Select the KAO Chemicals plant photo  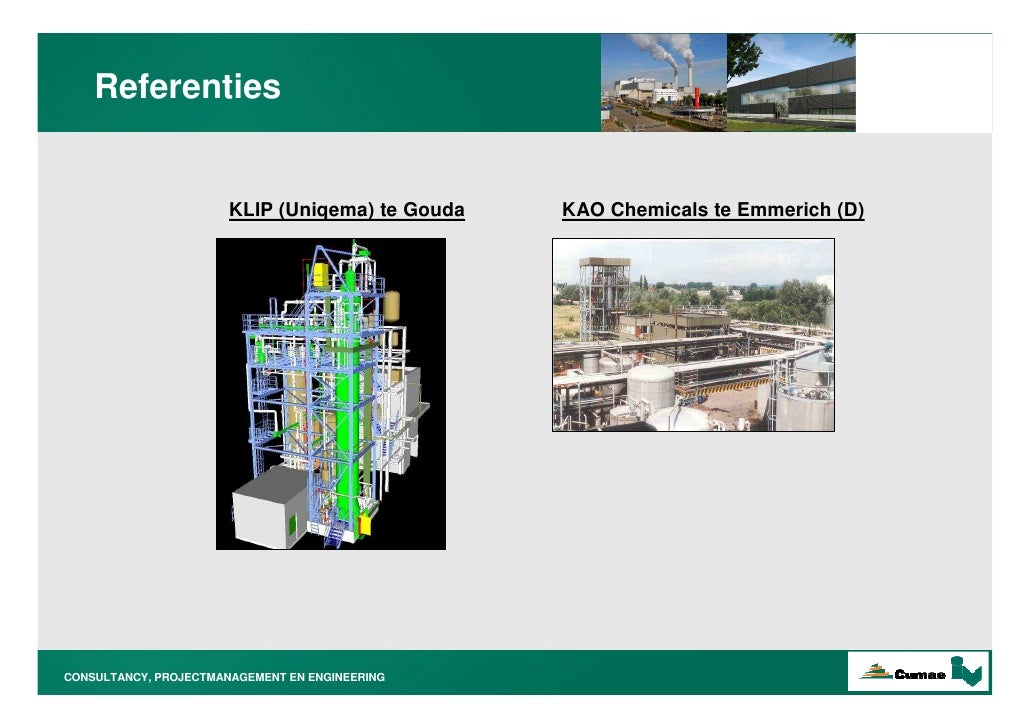[693, 334]
